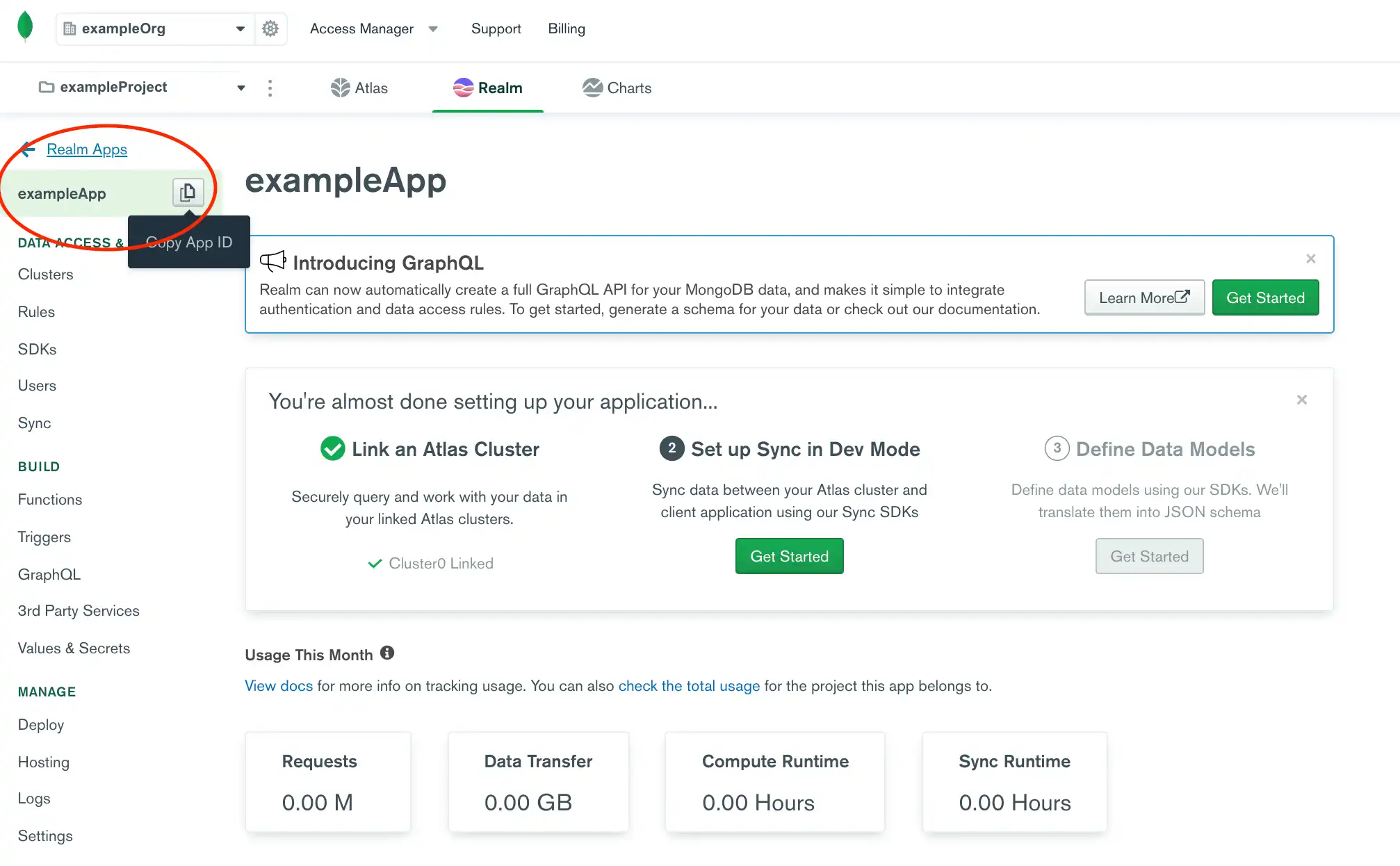This screenshot has width=1400, height=866.
Task: Click the Atlas tab icon
Action: coord(340,88)
